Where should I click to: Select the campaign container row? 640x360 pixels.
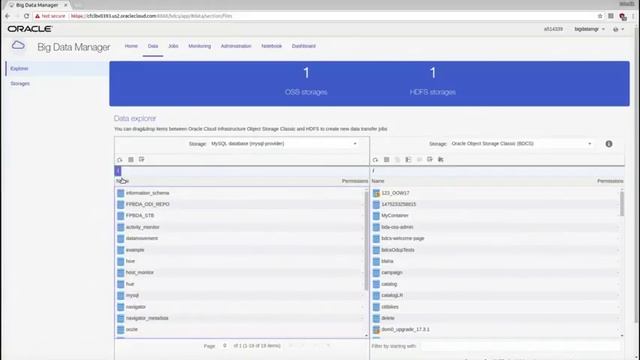[x=495, y=272]
